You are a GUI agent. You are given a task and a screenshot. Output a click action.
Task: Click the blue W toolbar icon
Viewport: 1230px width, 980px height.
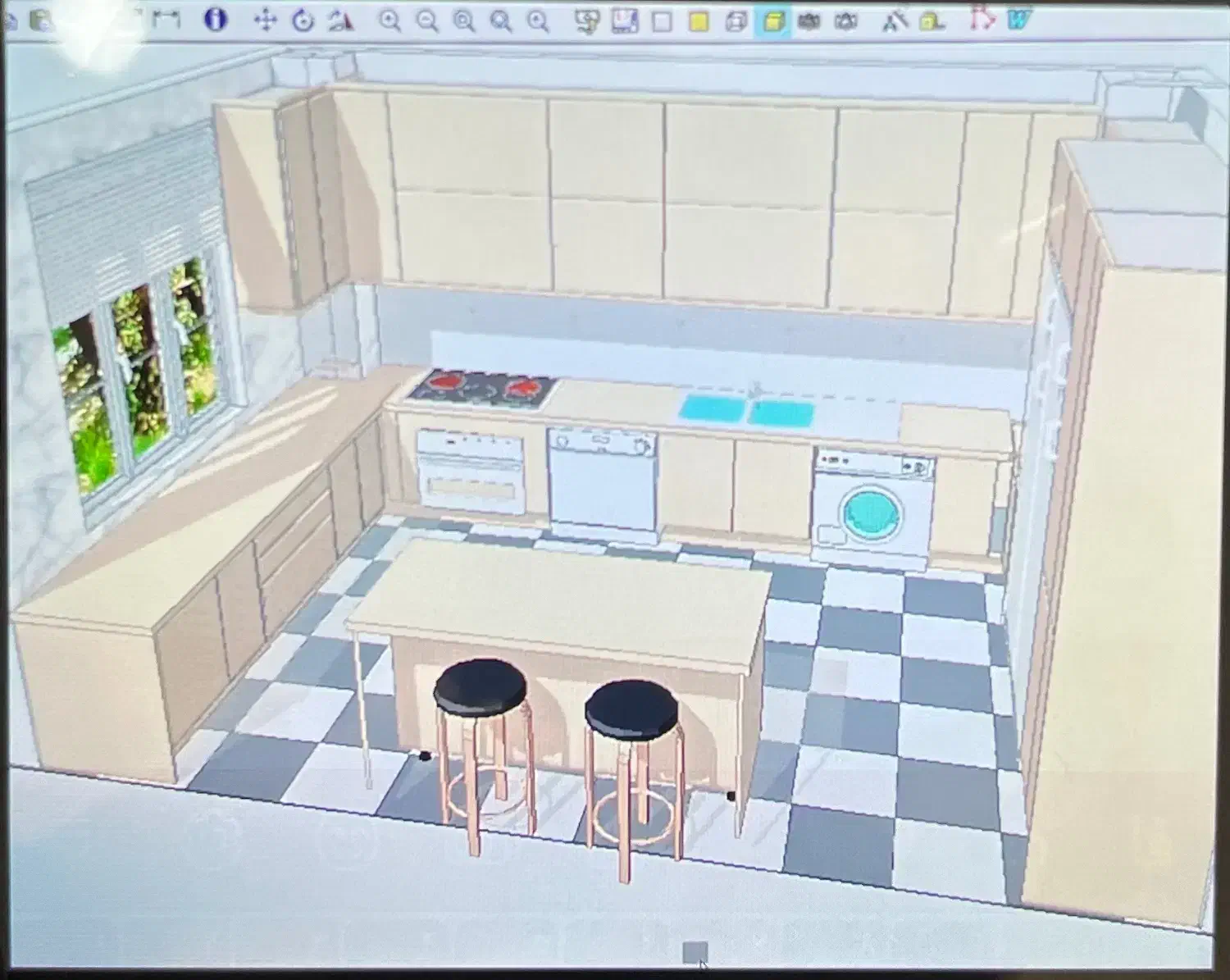[1018, 20]
